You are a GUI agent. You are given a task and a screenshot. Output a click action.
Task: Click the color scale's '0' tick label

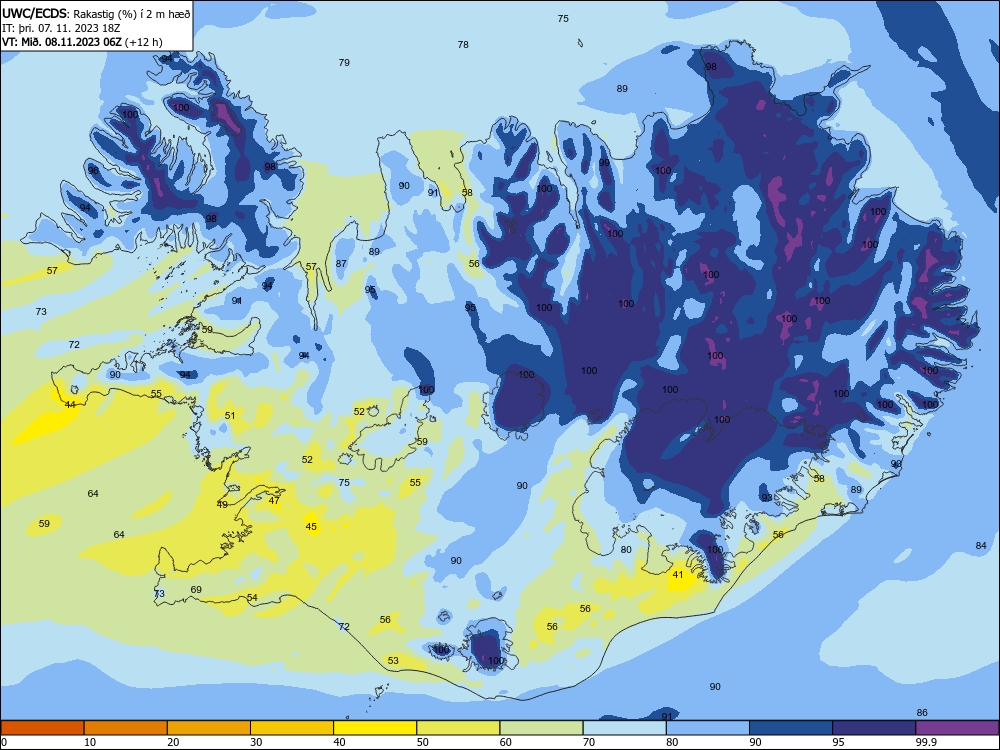tap(4, 742)
